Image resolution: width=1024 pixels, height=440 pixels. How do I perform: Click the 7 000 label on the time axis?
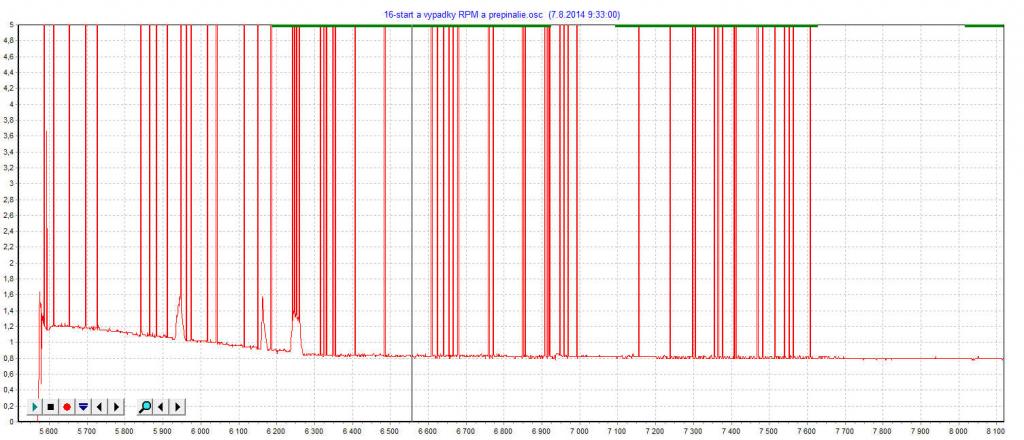579,432
